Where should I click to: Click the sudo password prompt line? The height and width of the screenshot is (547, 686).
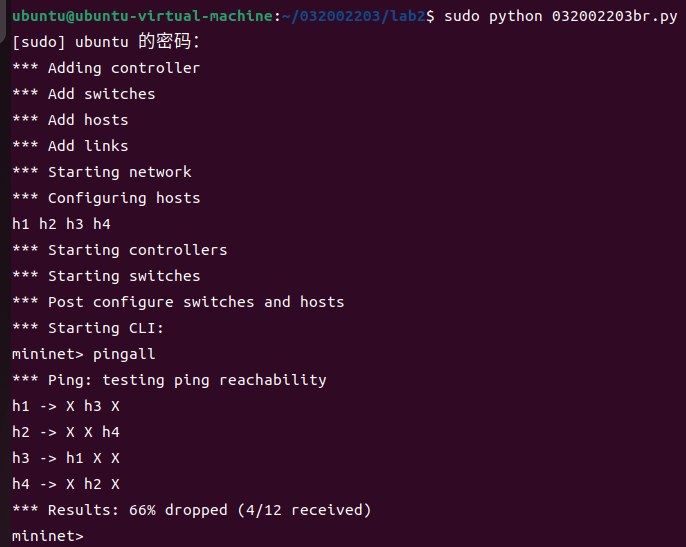(106, 42)
